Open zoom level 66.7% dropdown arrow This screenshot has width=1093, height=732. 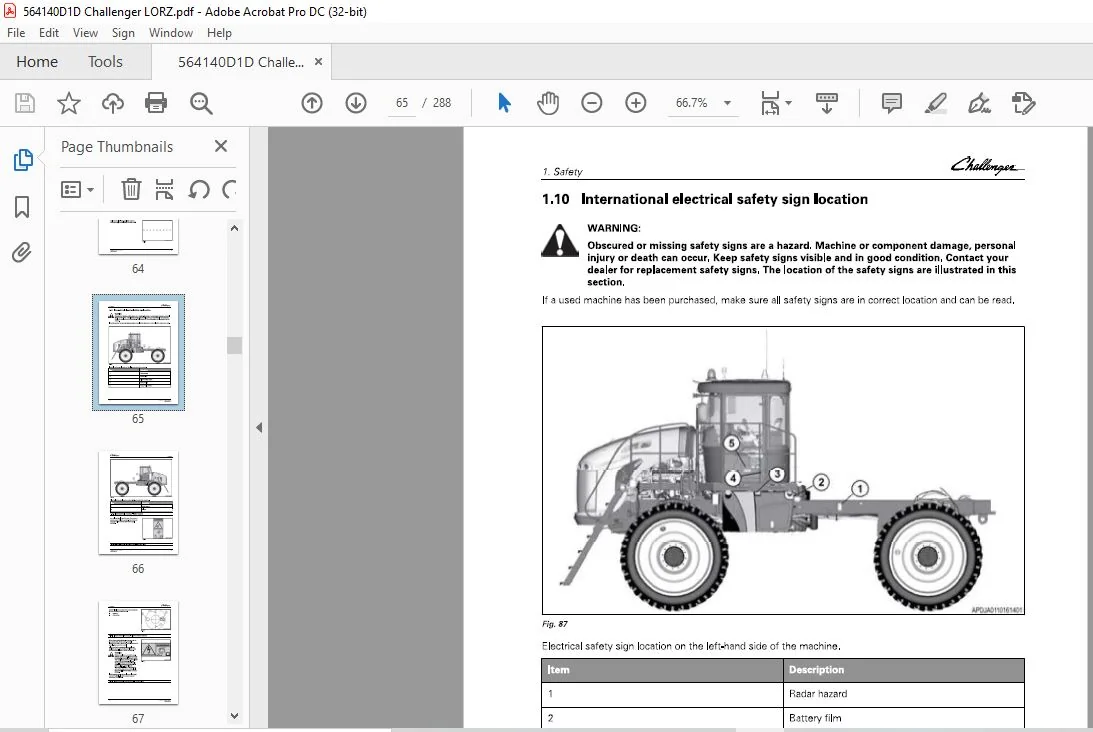point(727,103)
